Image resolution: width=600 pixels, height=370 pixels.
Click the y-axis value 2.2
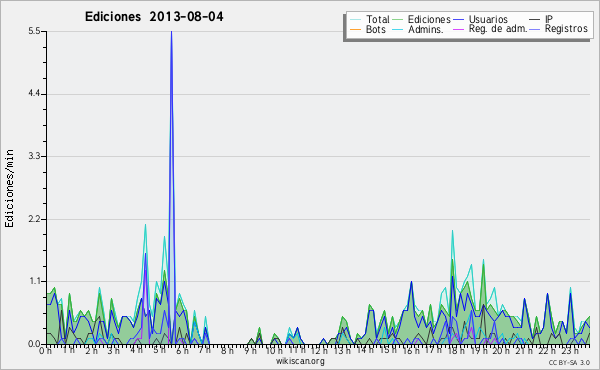34,219
